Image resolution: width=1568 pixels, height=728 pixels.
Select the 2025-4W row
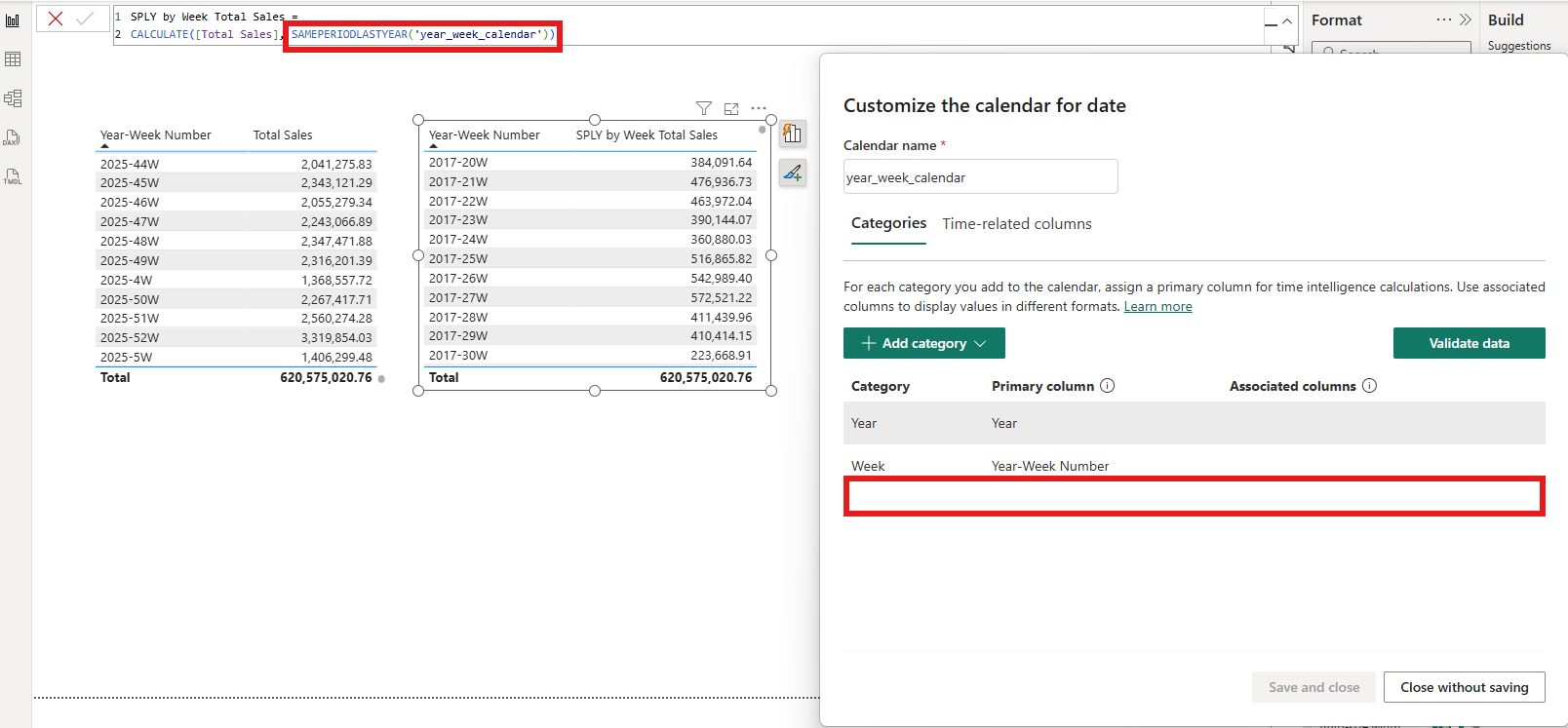236,280
